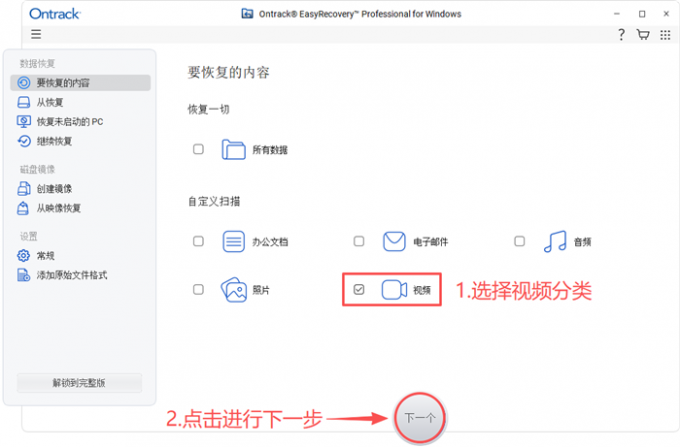Click the 音频 music note icon
Image resolution: width=680 pixels, height=447 pixels.
tap(555, 241)
